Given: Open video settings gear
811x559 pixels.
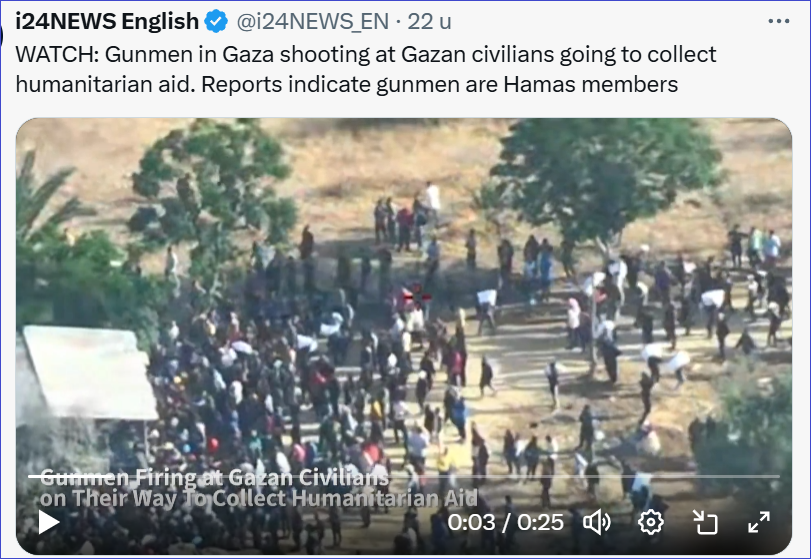Looking at the screenshot, I should tap(651, 522).
